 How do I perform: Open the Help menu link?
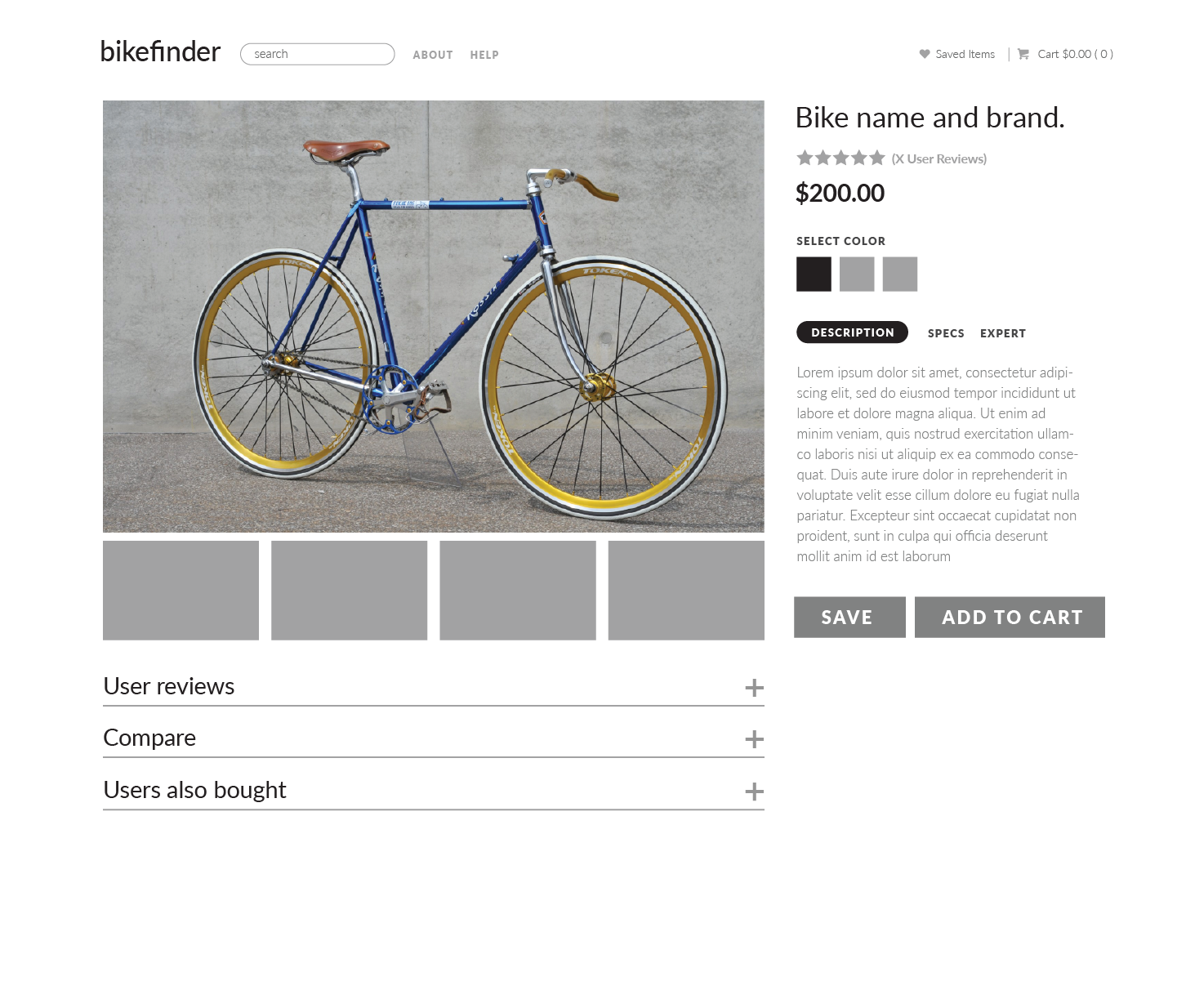pyautogui.click(x=484, y=55)
